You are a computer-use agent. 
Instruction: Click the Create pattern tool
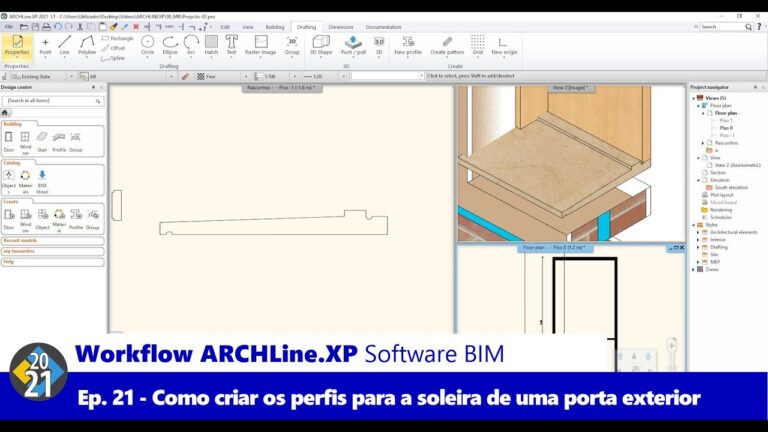tap(447, 46)
